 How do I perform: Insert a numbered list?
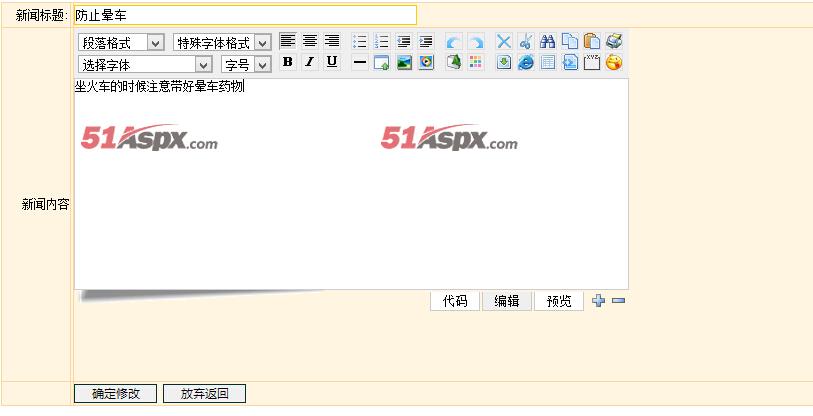tap(382, 41)
